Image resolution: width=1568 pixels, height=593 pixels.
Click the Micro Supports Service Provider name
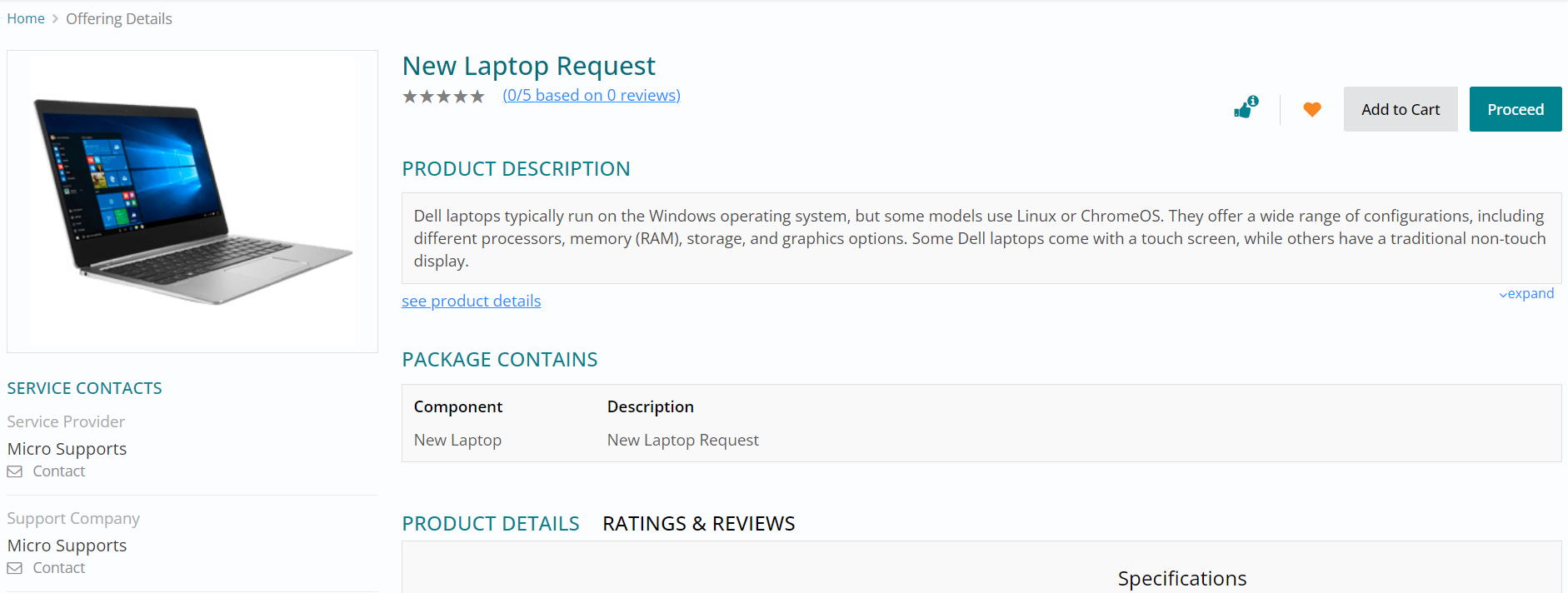(67, 449)
